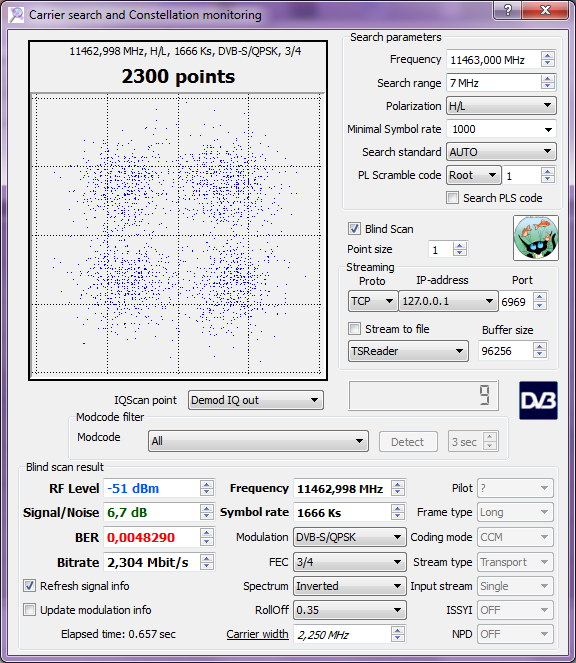Click the Detect button
Viewport: 576px width, 663px height.
click(x=408, y=442)
